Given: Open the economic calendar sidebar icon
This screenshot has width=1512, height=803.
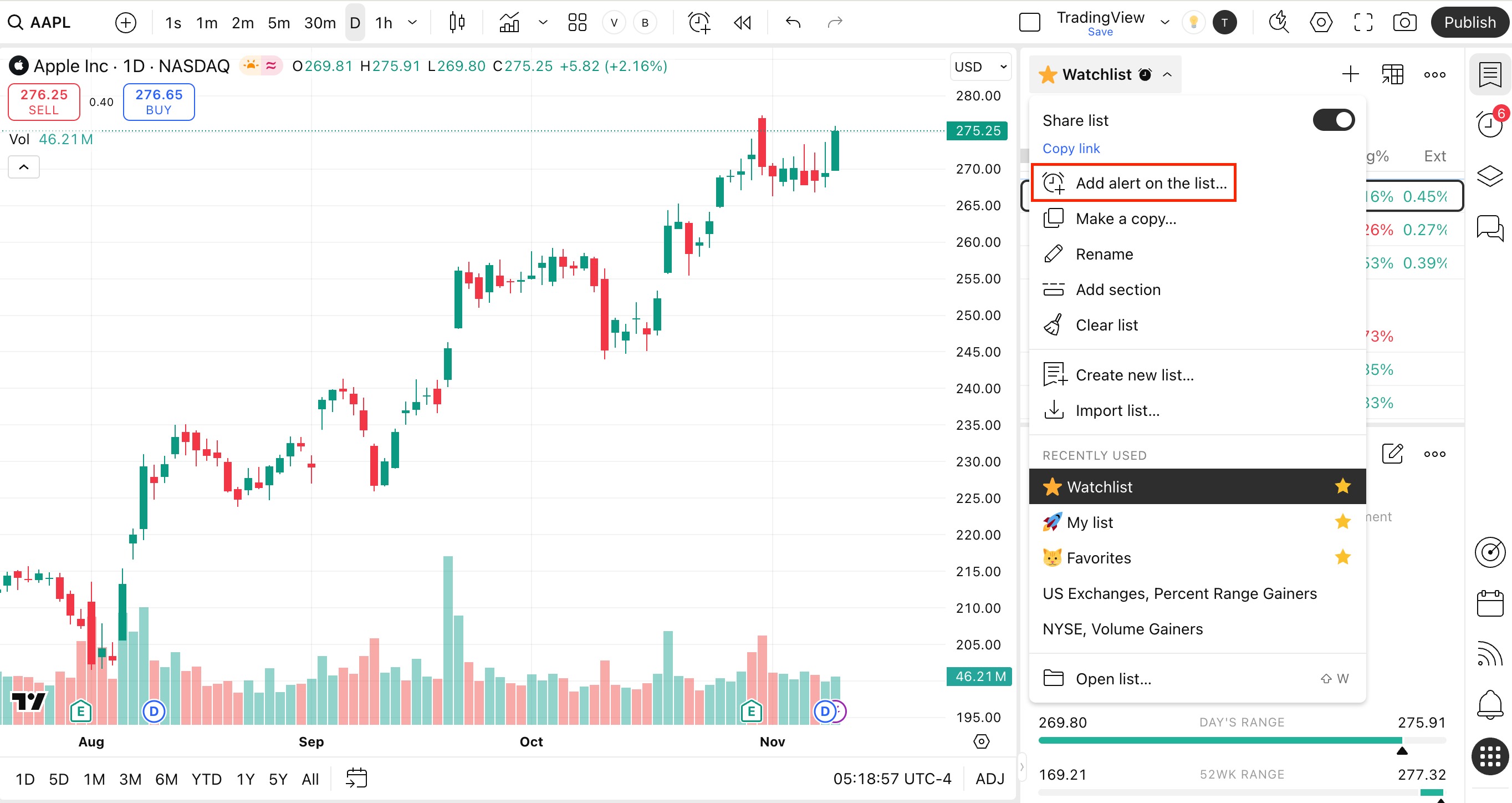Looking at the screenshot, I should [1489, 603].
